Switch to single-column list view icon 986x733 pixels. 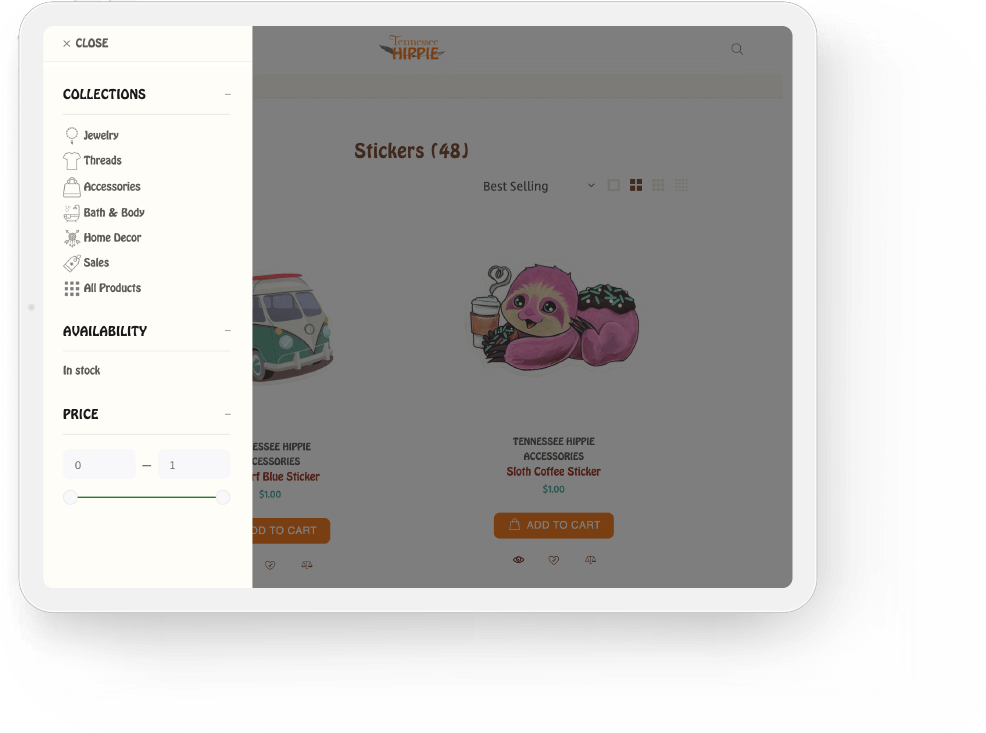tap(613, 185)
